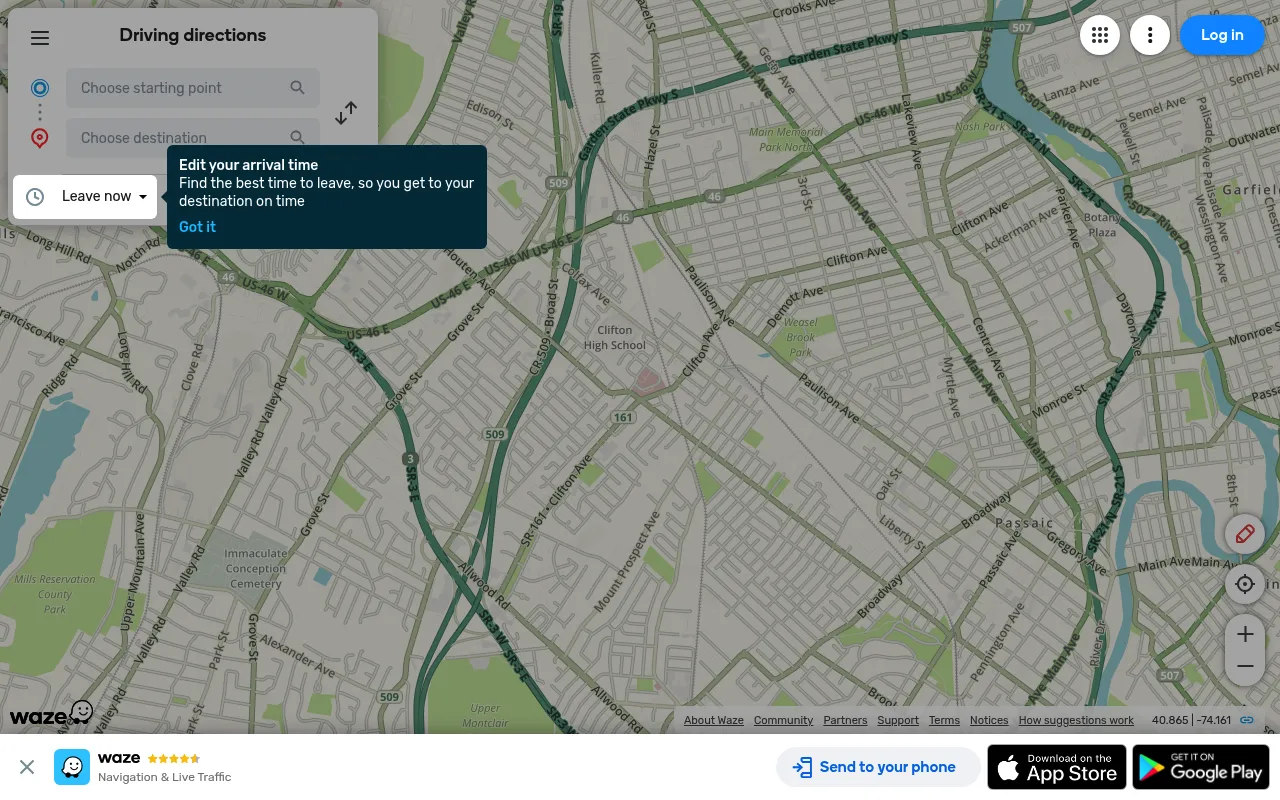Screen dimensions: 1280x800
Task: Open the apps grid menu
Action: pos(1100,36)
